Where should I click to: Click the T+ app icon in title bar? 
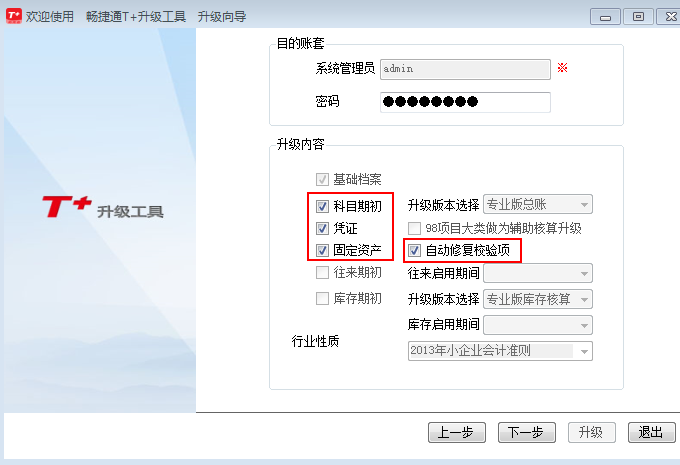tap(13, 16)
